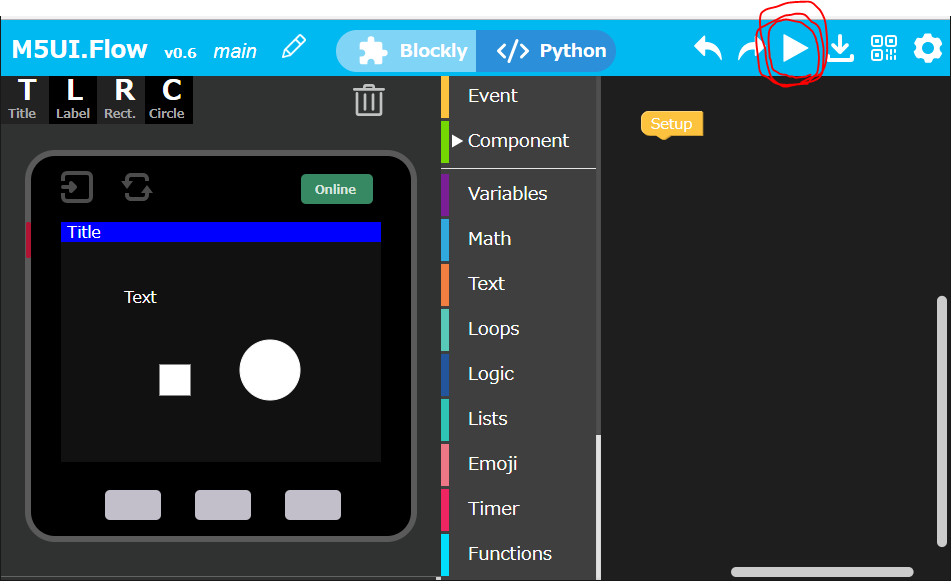Open the settings gear icon
Screen dimensions: 951x581
(x=928, y=48)
